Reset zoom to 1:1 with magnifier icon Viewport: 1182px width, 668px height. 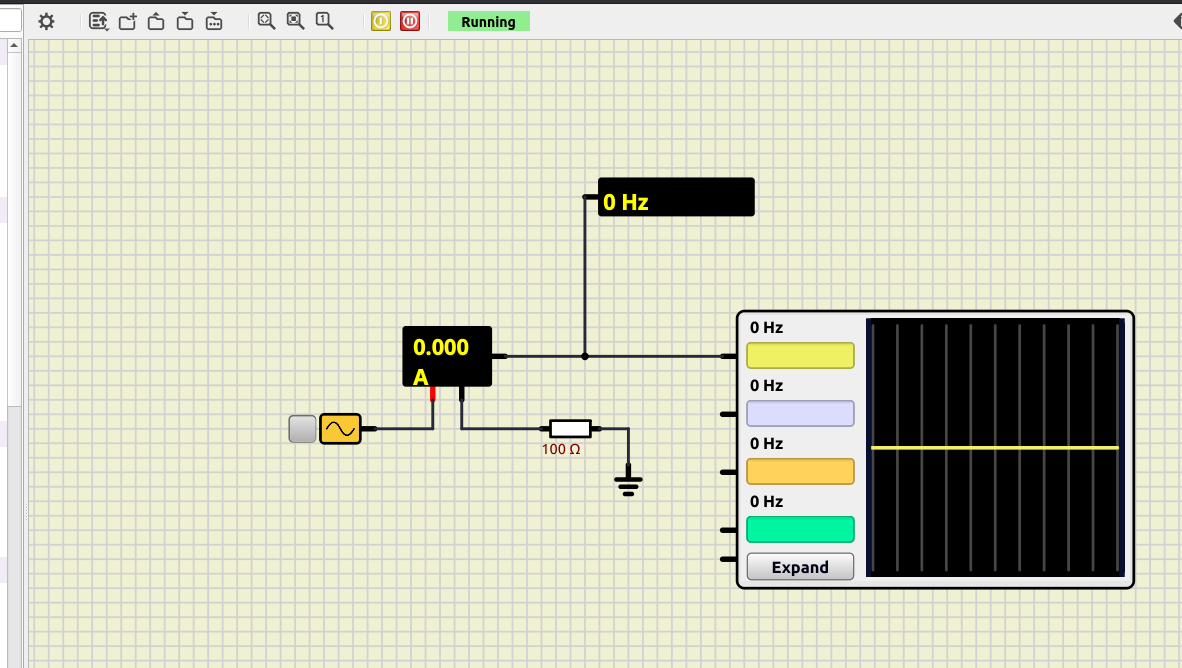tap(324, 21)
